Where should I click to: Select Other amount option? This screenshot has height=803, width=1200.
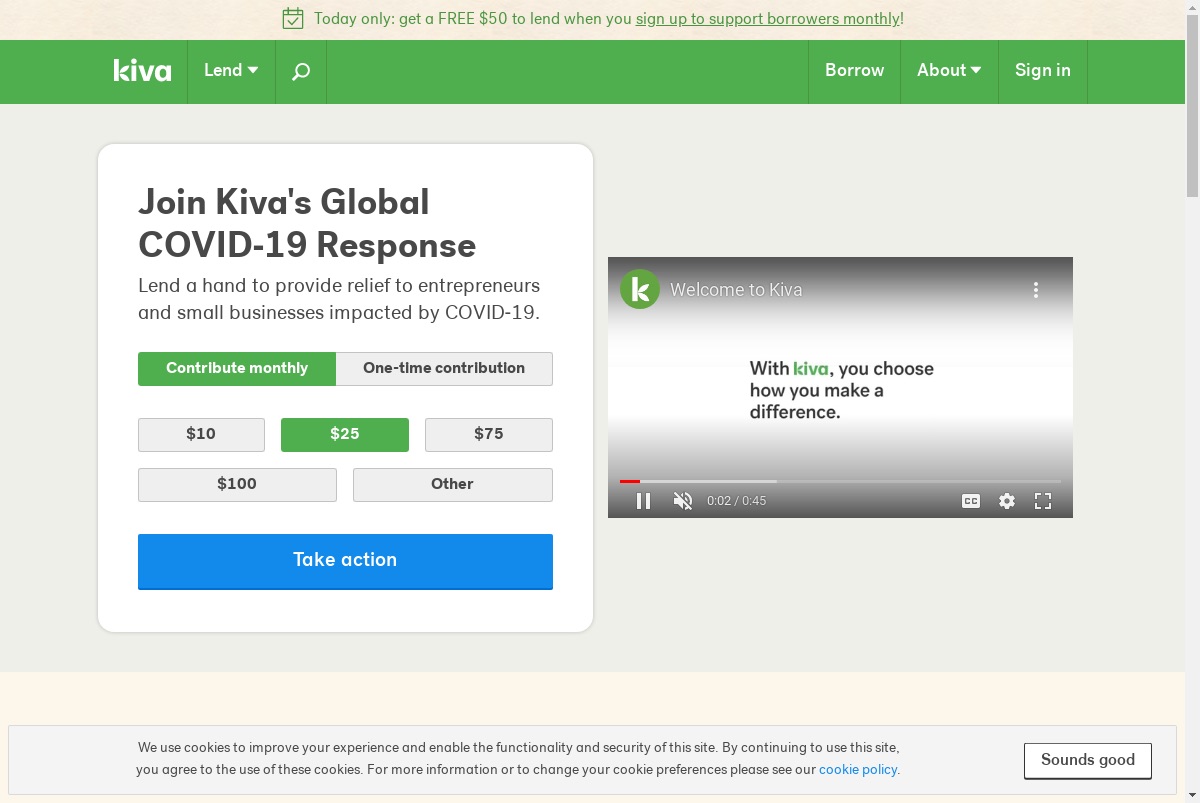pyautogui.click(x=453, y=484)
